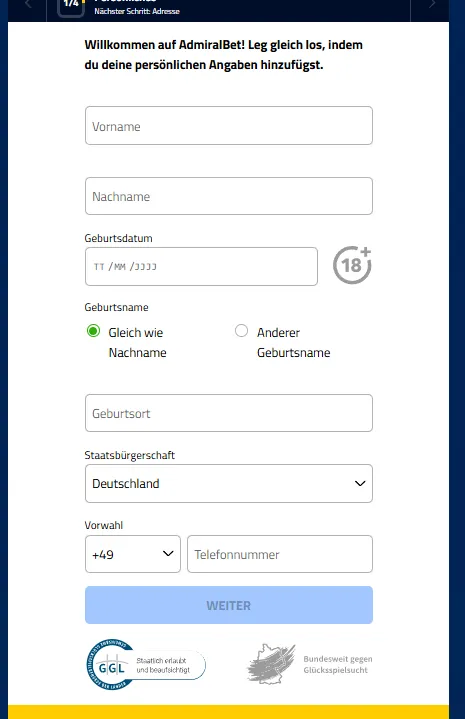
Task: Click the 'Vorwahl' label text
Action: pyautogui.click(x=104, y=525)
